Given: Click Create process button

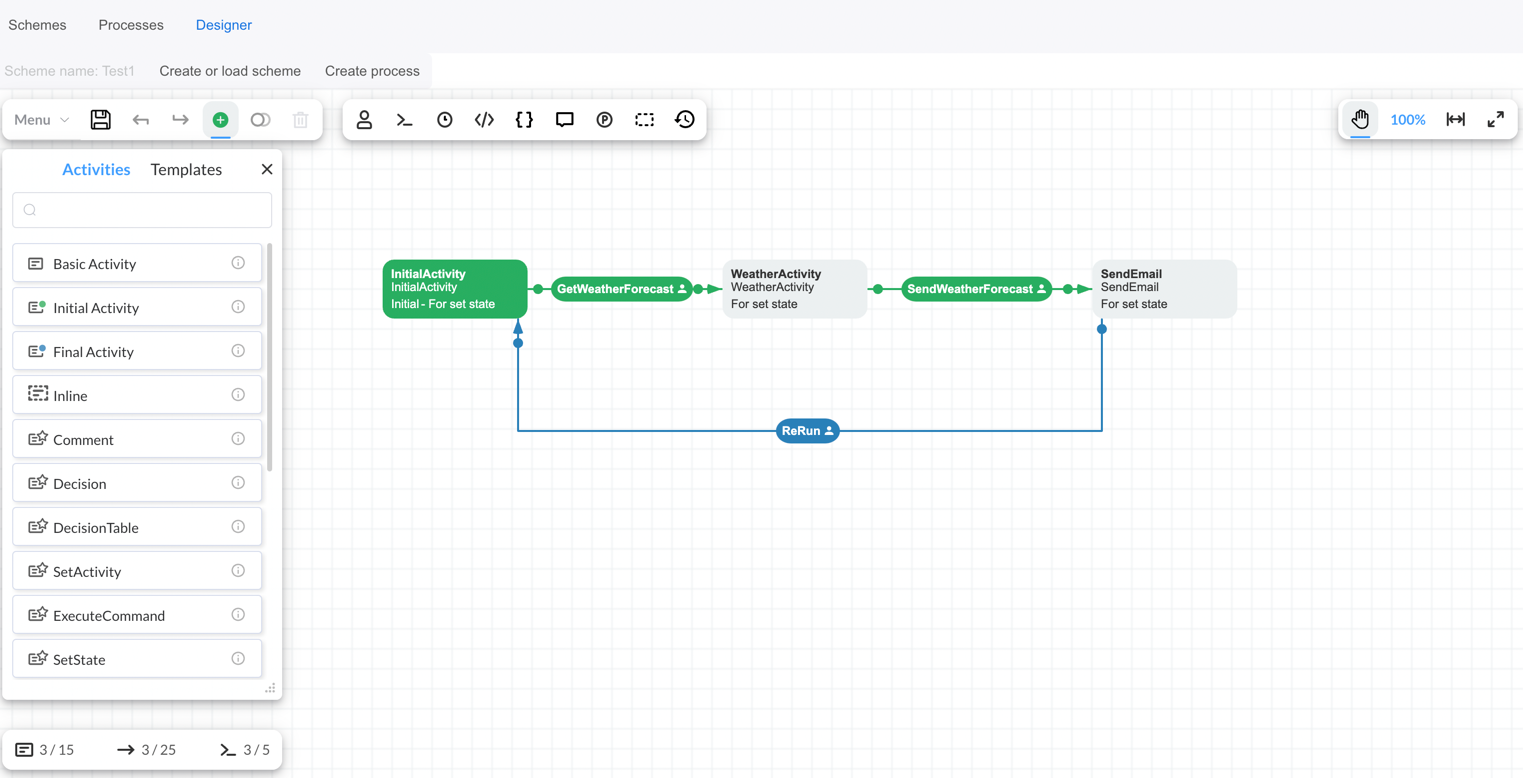Looking at the screenshot, I should click(x=372, y=71).
